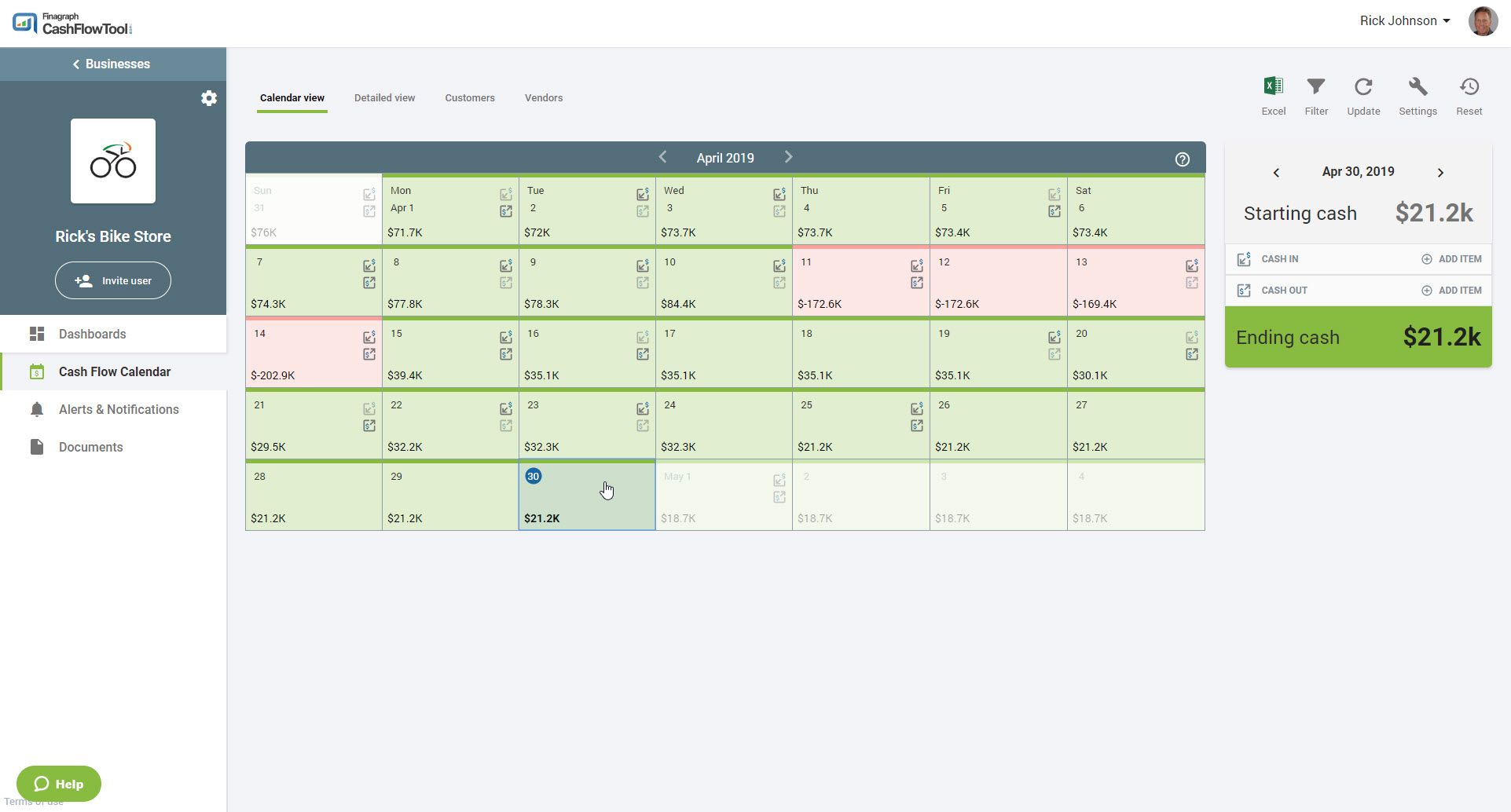
Task: Open Documents in sidebar
Action: pos(113,447)
